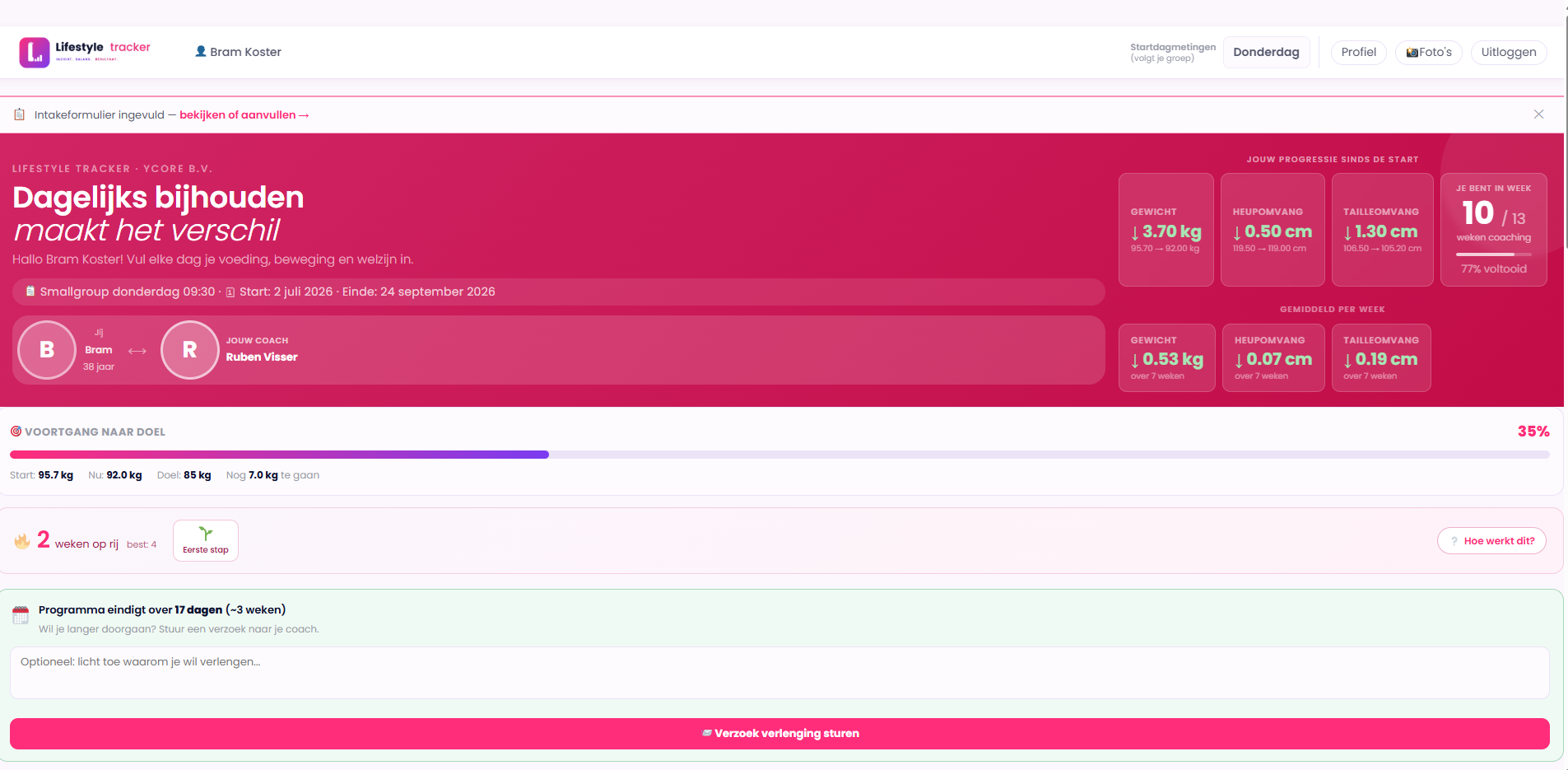Image resolution: width=1568 pixels, height=770 pixels.
Task: Click the Tailleomvang 1.30 cm card
Action: tap(1382, 230)
